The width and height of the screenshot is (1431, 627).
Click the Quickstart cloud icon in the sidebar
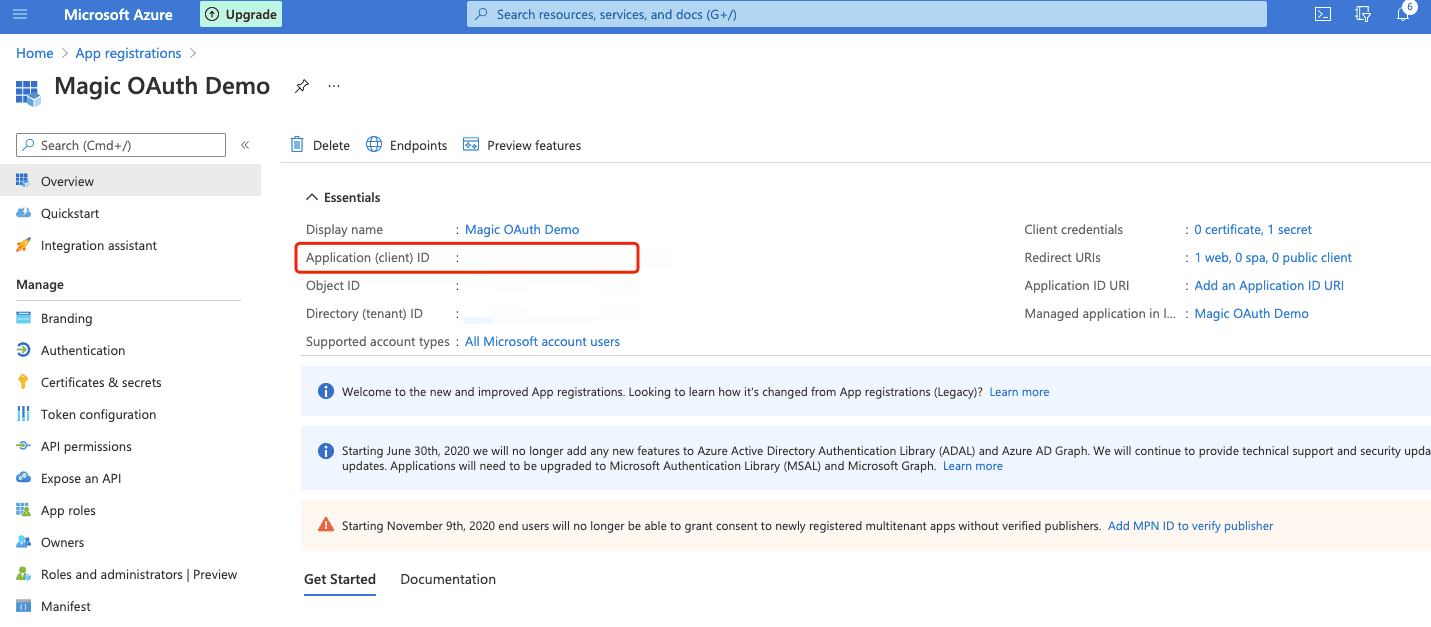(23, 213)
